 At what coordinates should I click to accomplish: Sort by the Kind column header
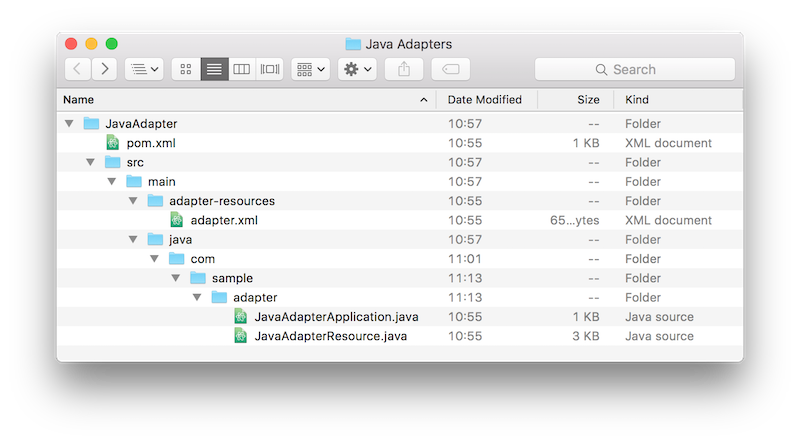[680, 100]
